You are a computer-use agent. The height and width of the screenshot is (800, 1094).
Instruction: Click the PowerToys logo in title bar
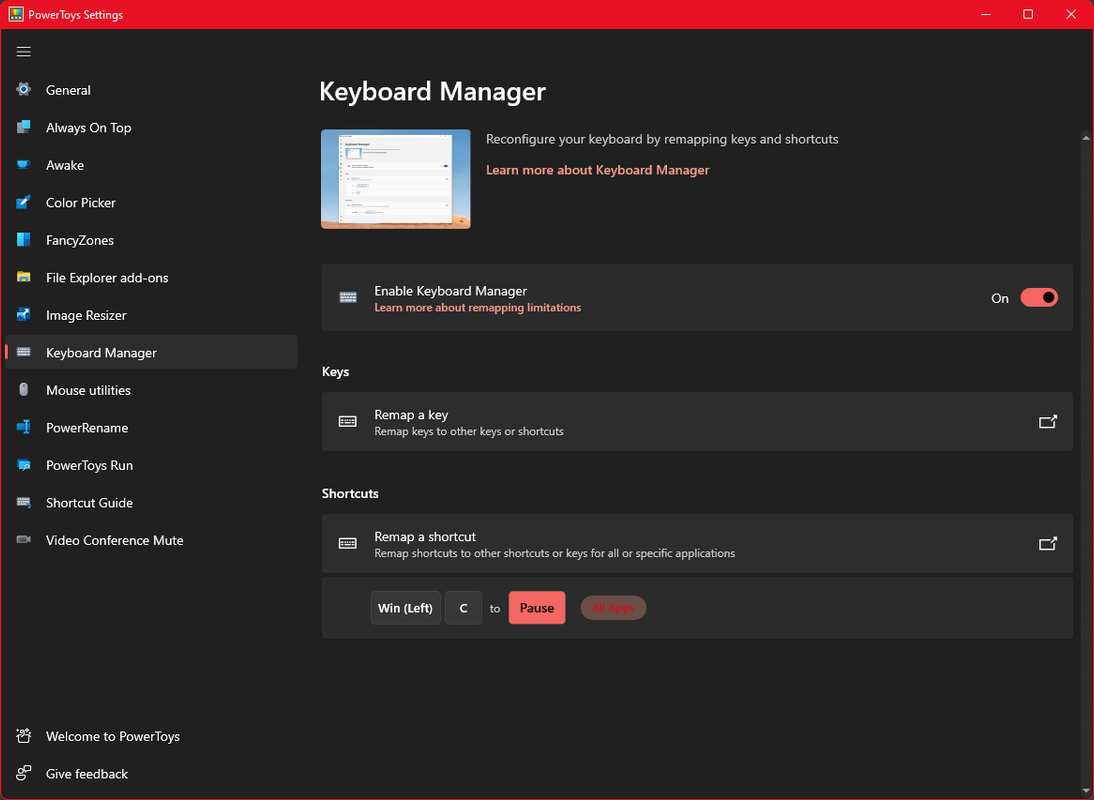15,14
